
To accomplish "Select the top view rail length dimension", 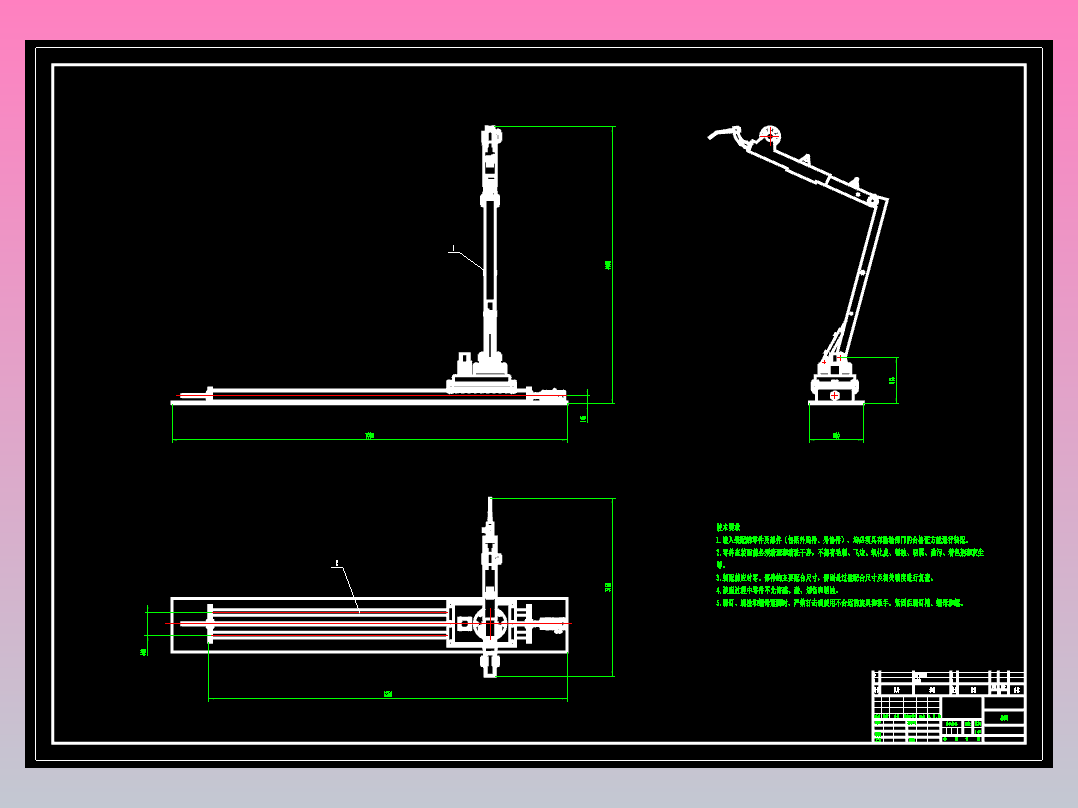I will [x=388, y=695].
